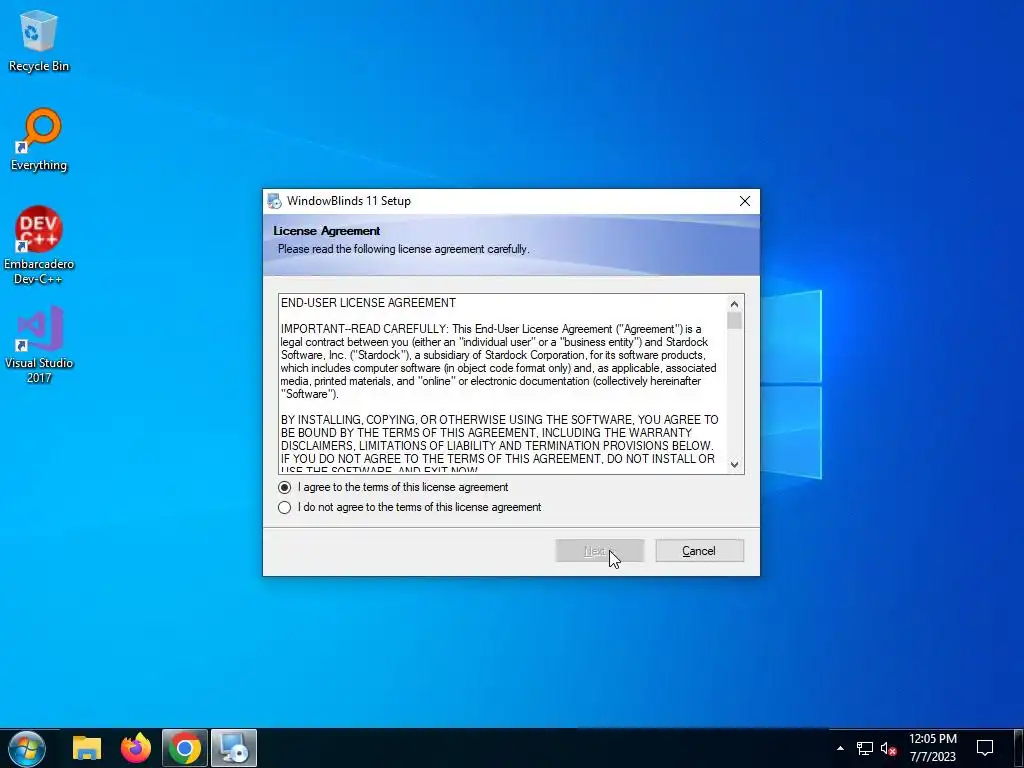Click the END-USER LICENSE AGREEMENT heading text

point(368,303)
